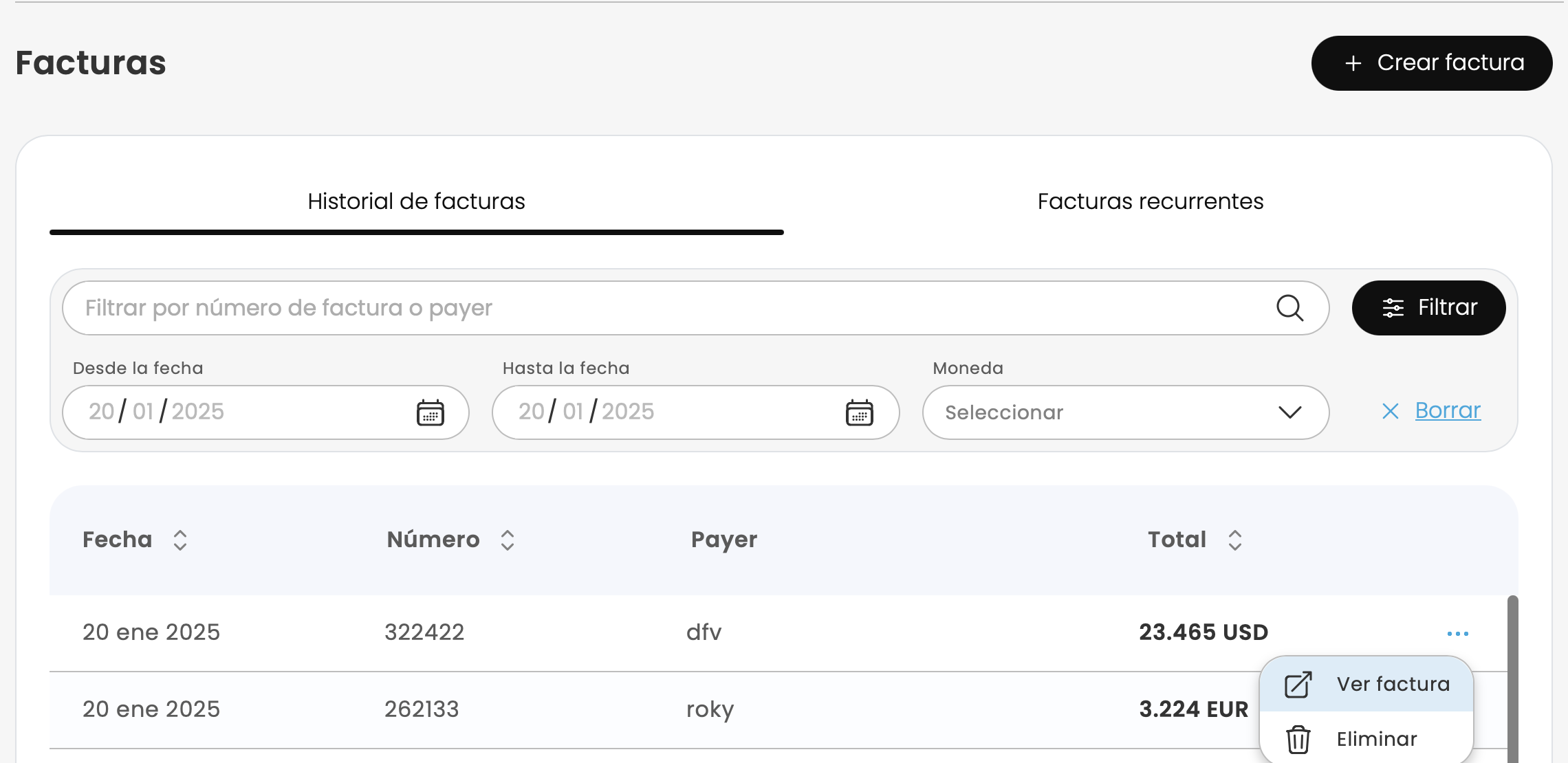The width and height of the screenshot is (1568, 763).
Task: Click the Moneda dropdown chevron arrow
Action: [x=1289, y=412]
